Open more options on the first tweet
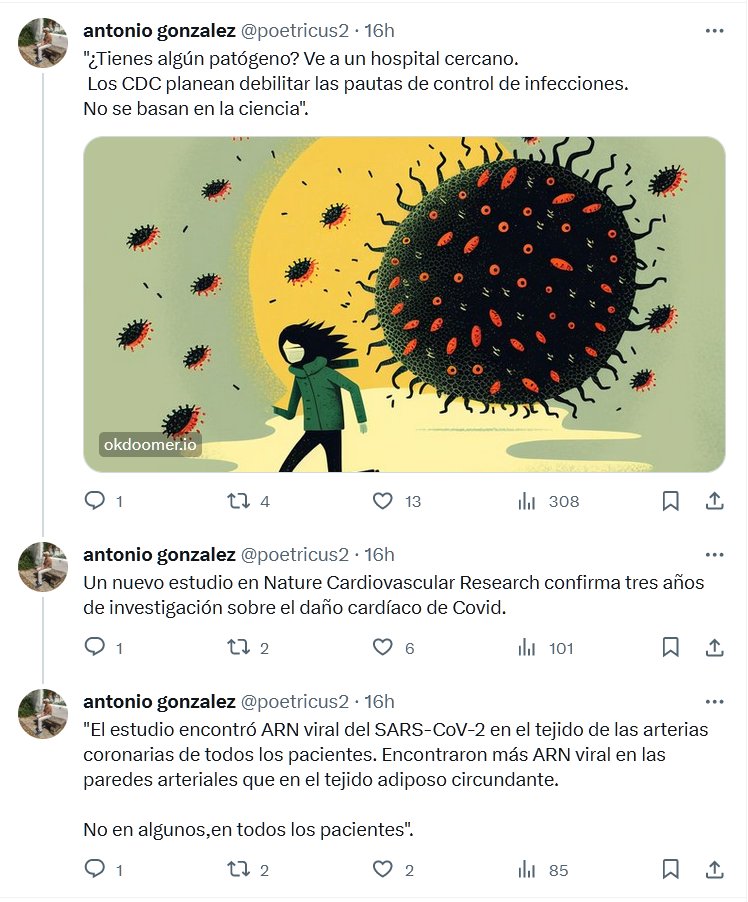748x902 pixels. [714, 31]
